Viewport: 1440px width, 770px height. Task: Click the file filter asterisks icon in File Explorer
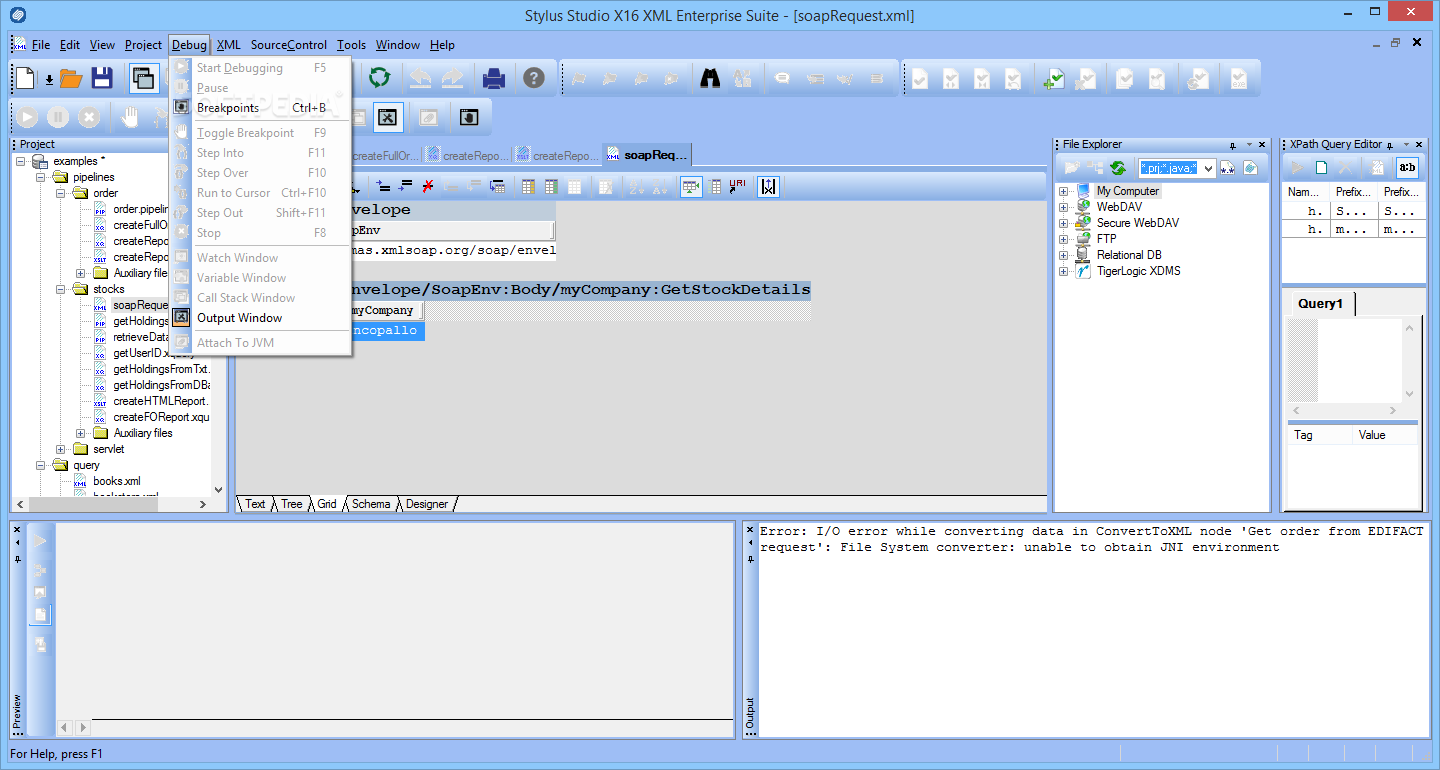[x=1227, y=168]
